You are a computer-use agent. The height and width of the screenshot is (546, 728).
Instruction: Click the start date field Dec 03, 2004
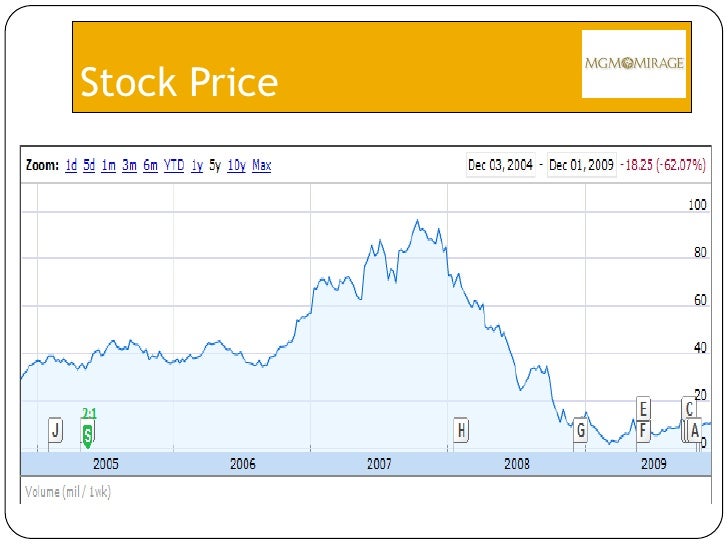[x=500, y=165]
